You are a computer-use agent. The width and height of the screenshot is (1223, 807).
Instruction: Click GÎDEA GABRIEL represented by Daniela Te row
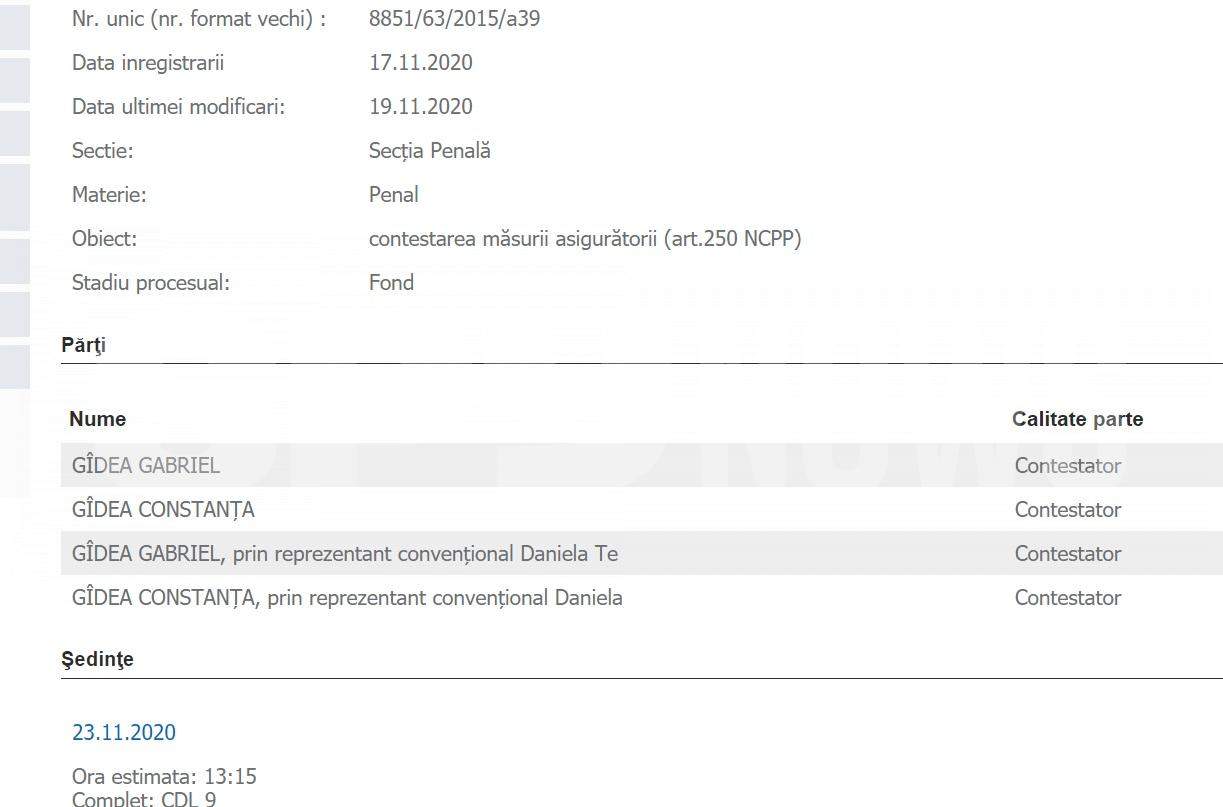[x=642, y=553]
